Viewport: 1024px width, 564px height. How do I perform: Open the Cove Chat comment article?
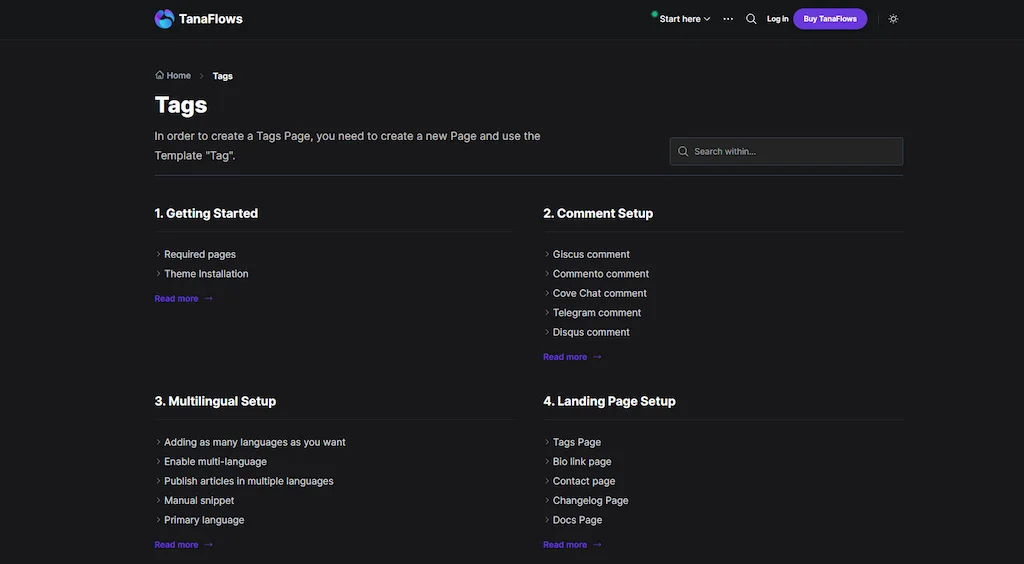click(600, 294)
